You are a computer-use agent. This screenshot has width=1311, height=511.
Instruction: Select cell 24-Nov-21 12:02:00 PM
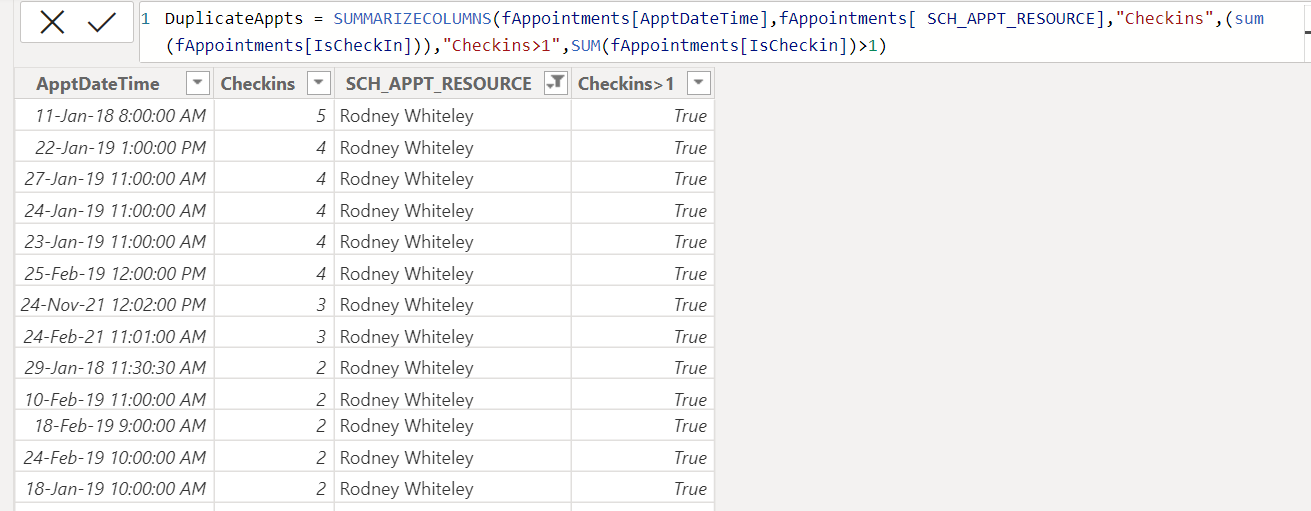(x=114, y=305)
